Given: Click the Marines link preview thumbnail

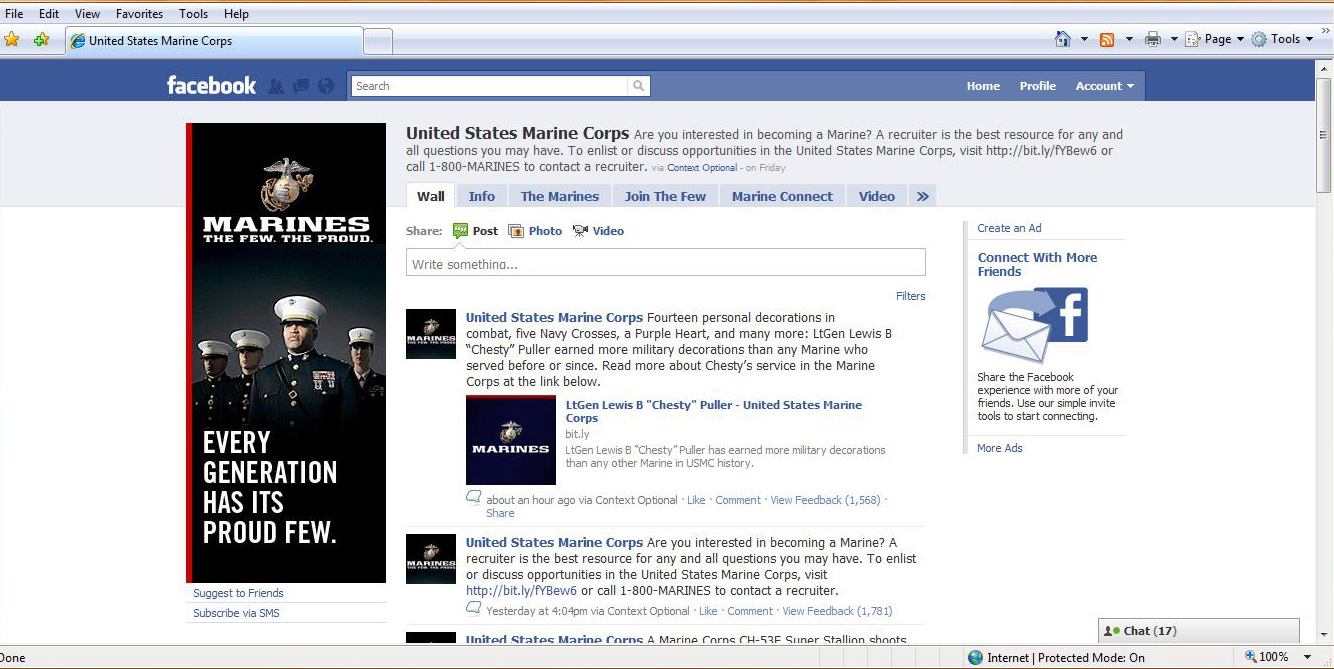Looking at the screenshot, I should tap(511, 440).
